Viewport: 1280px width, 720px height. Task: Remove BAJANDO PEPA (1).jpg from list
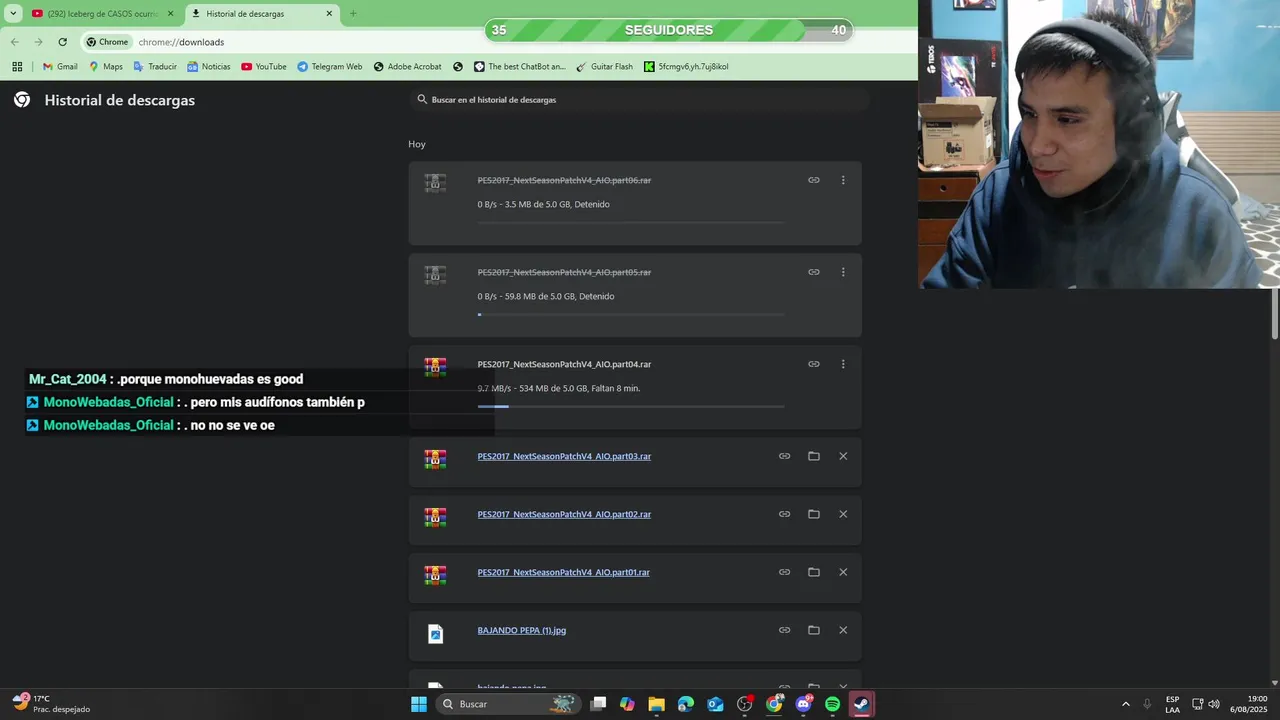click(x=843, y=630)
